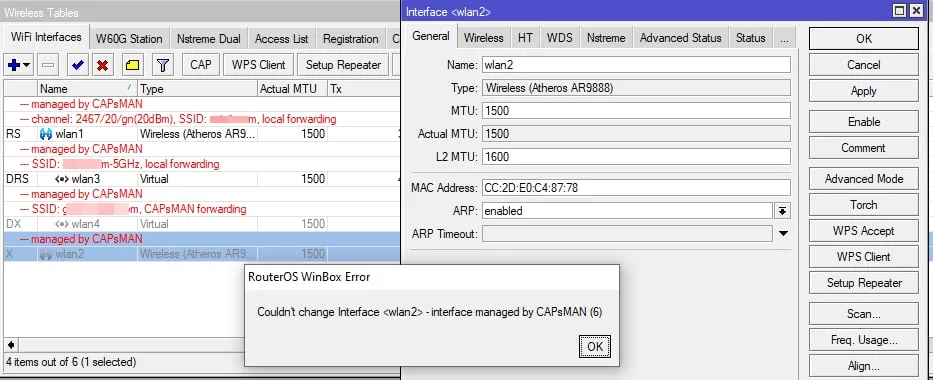Click the "4 items out of 6" status text
This screenshot has width=933, height=380.
pos(71,362)
